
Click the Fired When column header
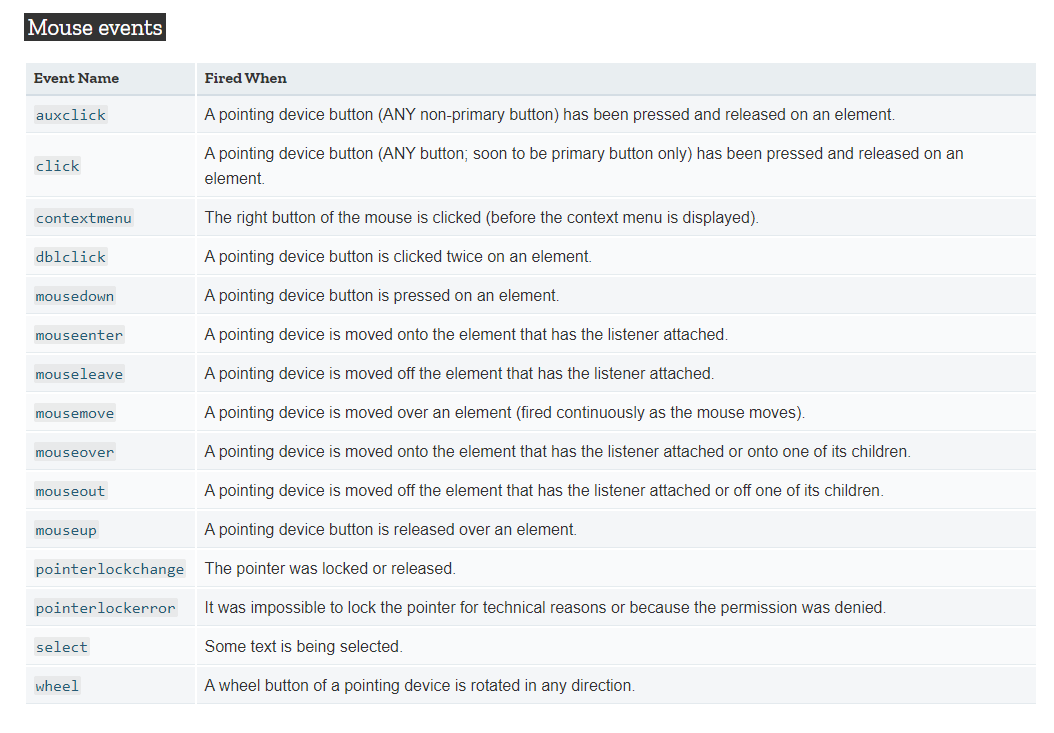tap(245, 78)
